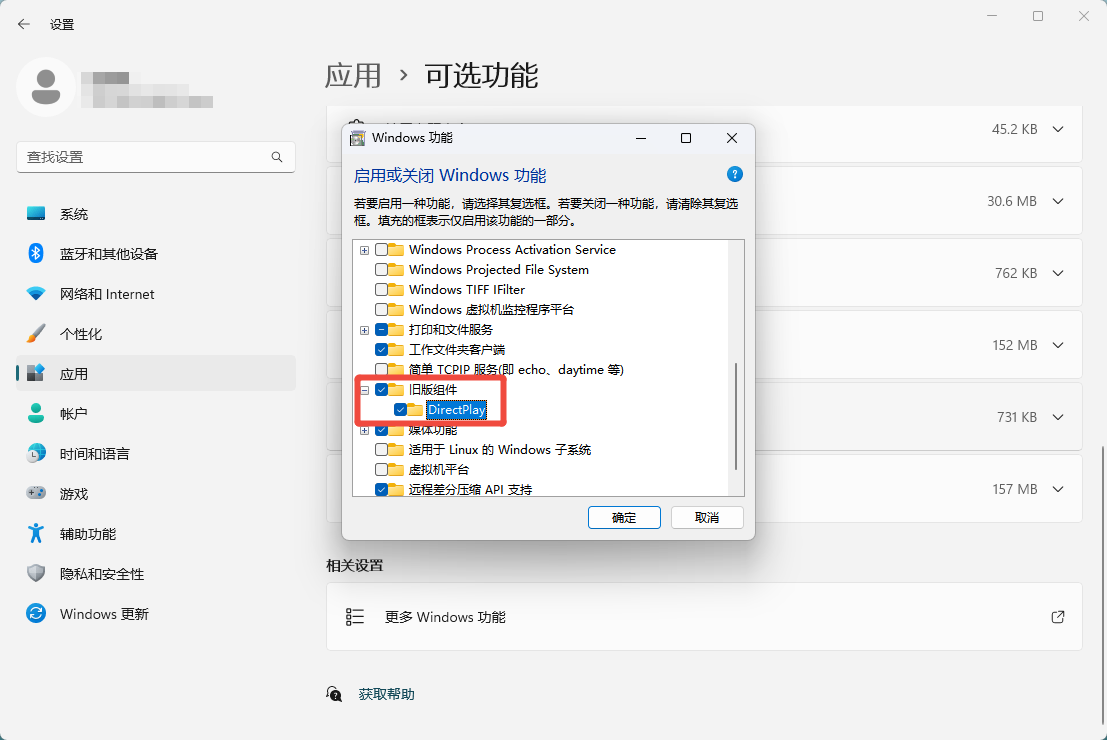Open 帐户 settings category
Viewport: 1107px width, 740px height.
[155, 413]
